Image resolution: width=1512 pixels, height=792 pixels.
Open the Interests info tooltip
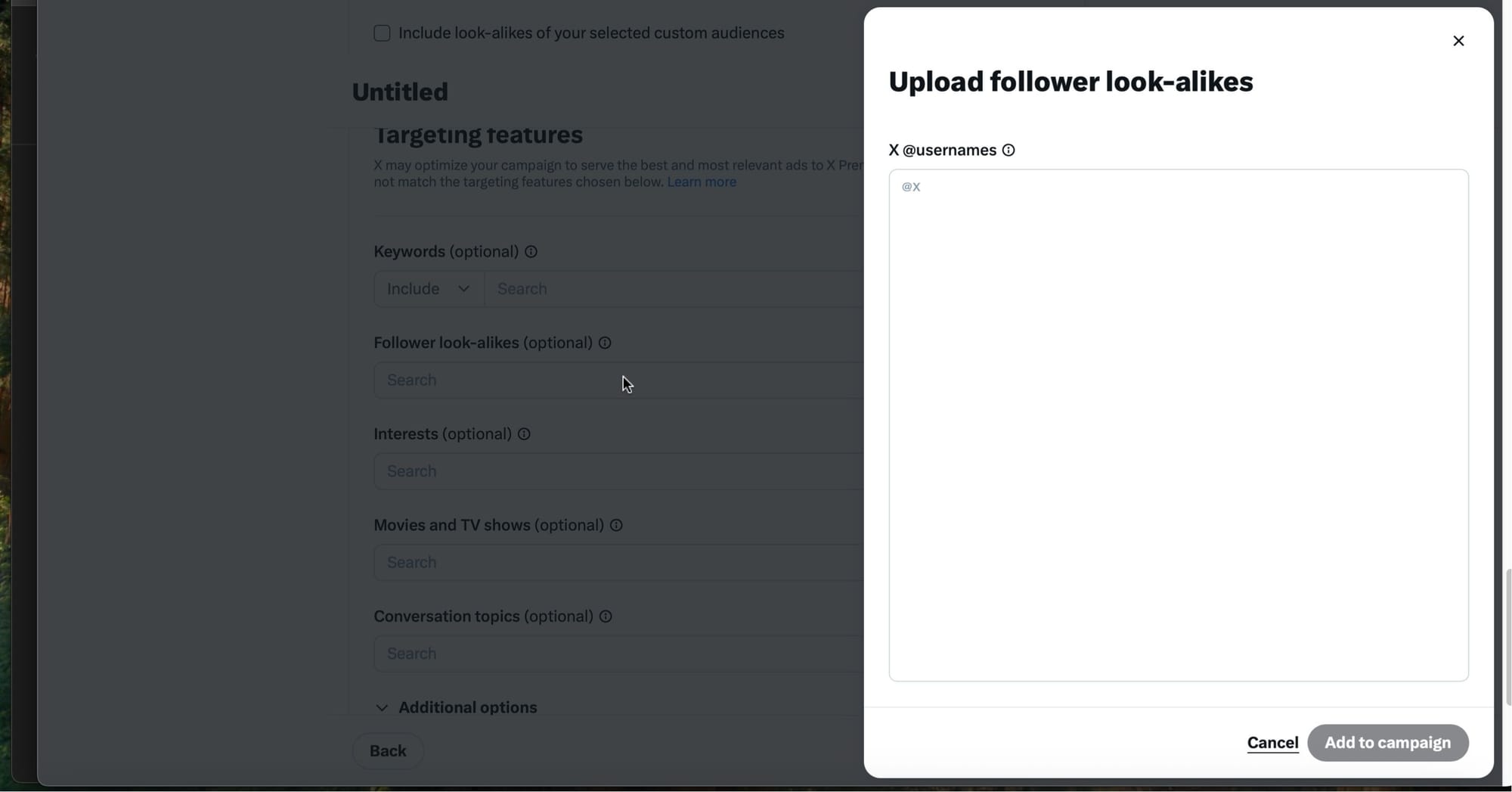[525, 433]
